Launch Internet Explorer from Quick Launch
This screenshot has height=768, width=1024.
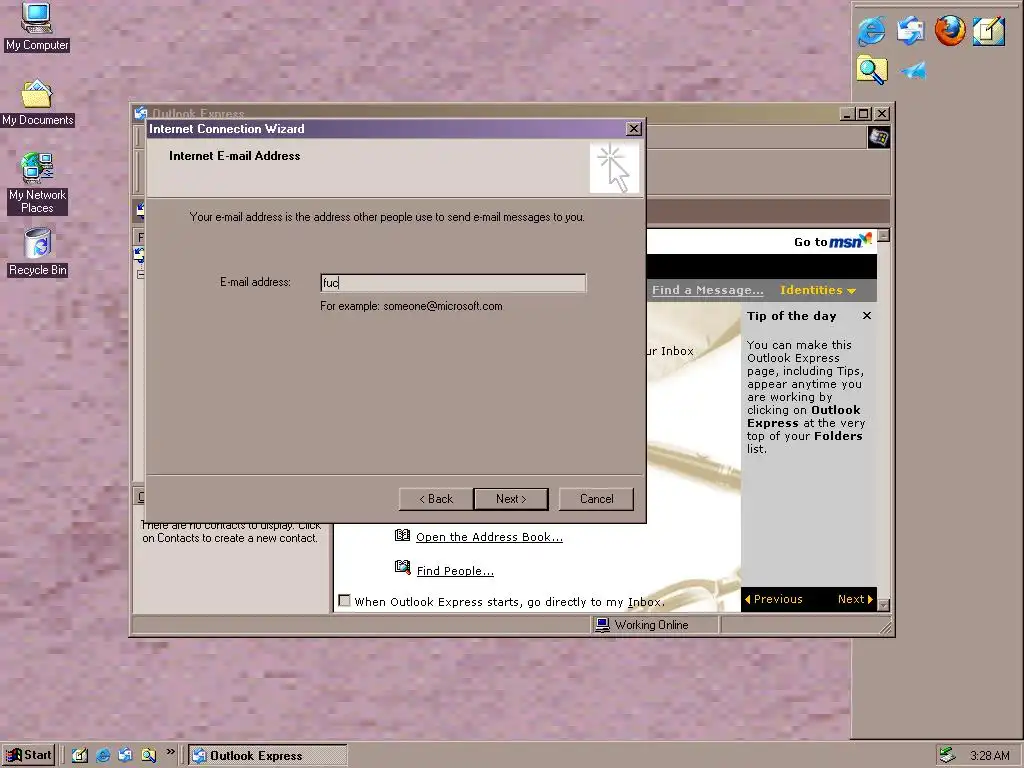(x=103, y=756)
